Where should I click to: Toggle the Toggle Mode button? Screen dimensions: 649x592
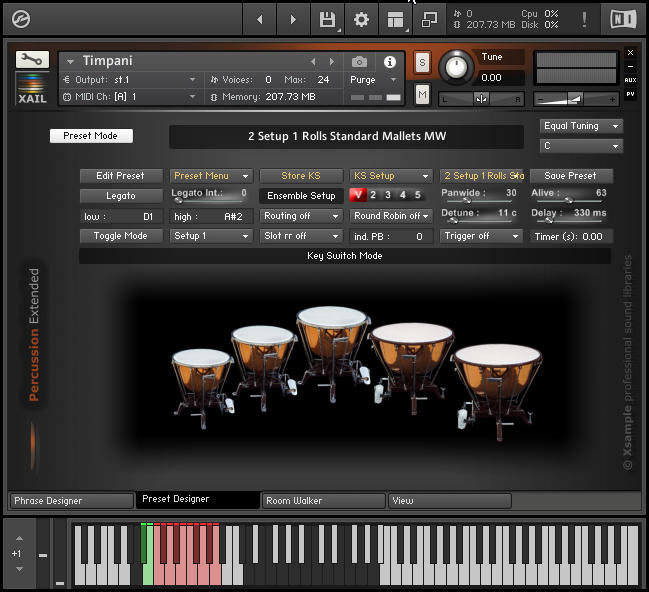coord(121,236)
